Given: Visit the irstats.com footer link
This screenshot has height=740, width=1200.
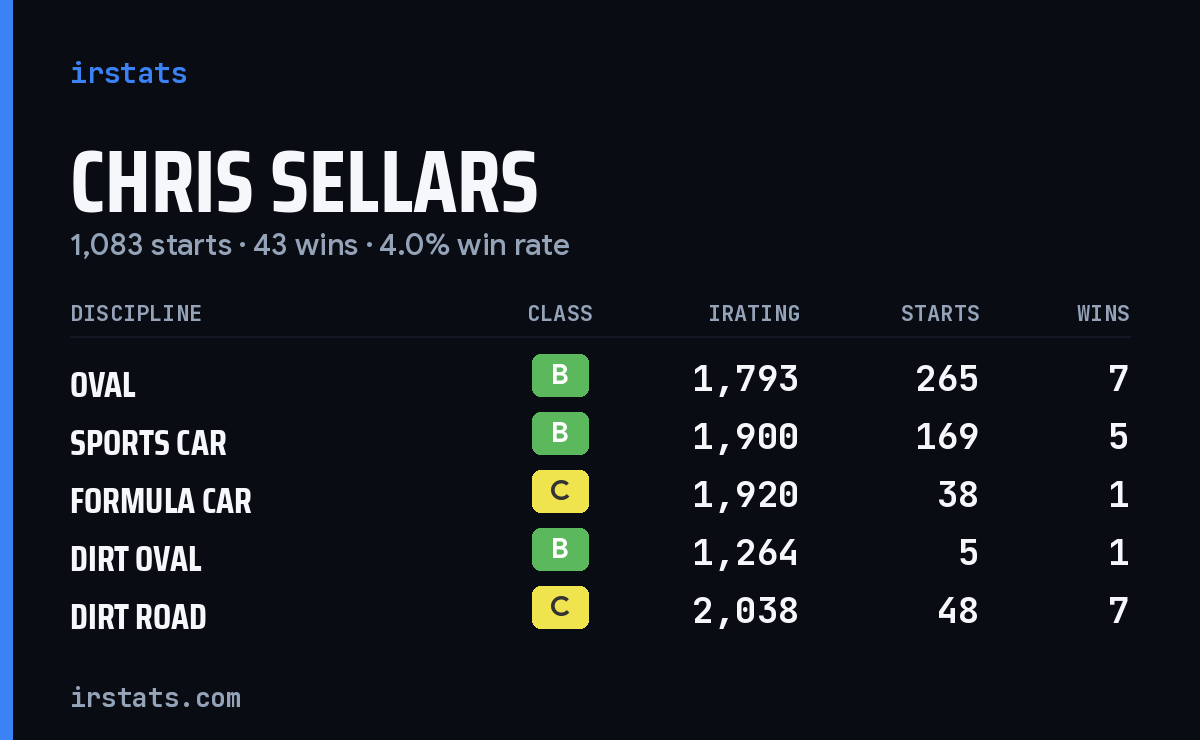Looking at the screenshot, I should click(156, 697).
